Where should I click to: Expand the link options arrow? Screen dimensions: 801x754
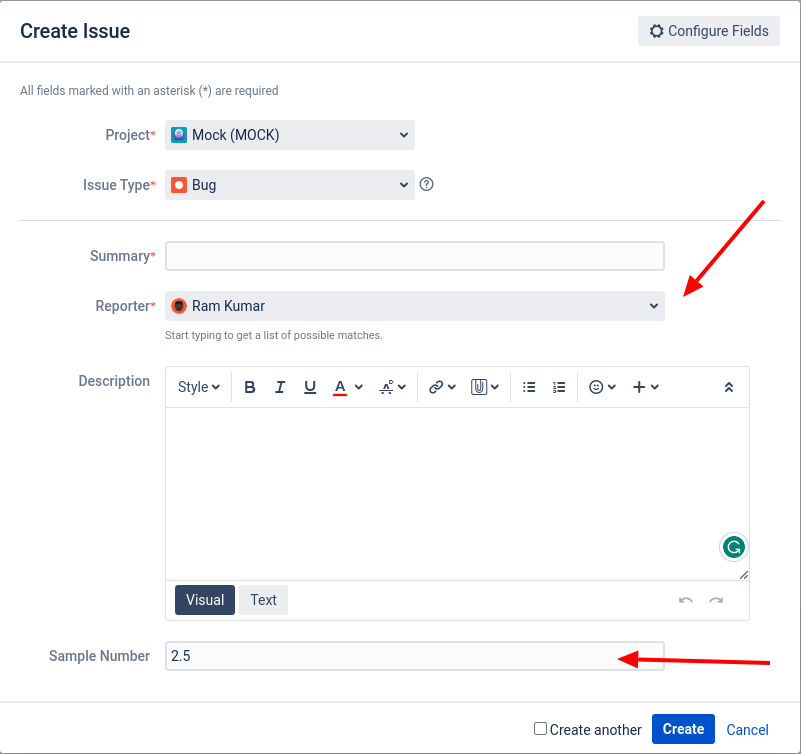(452, 387)
